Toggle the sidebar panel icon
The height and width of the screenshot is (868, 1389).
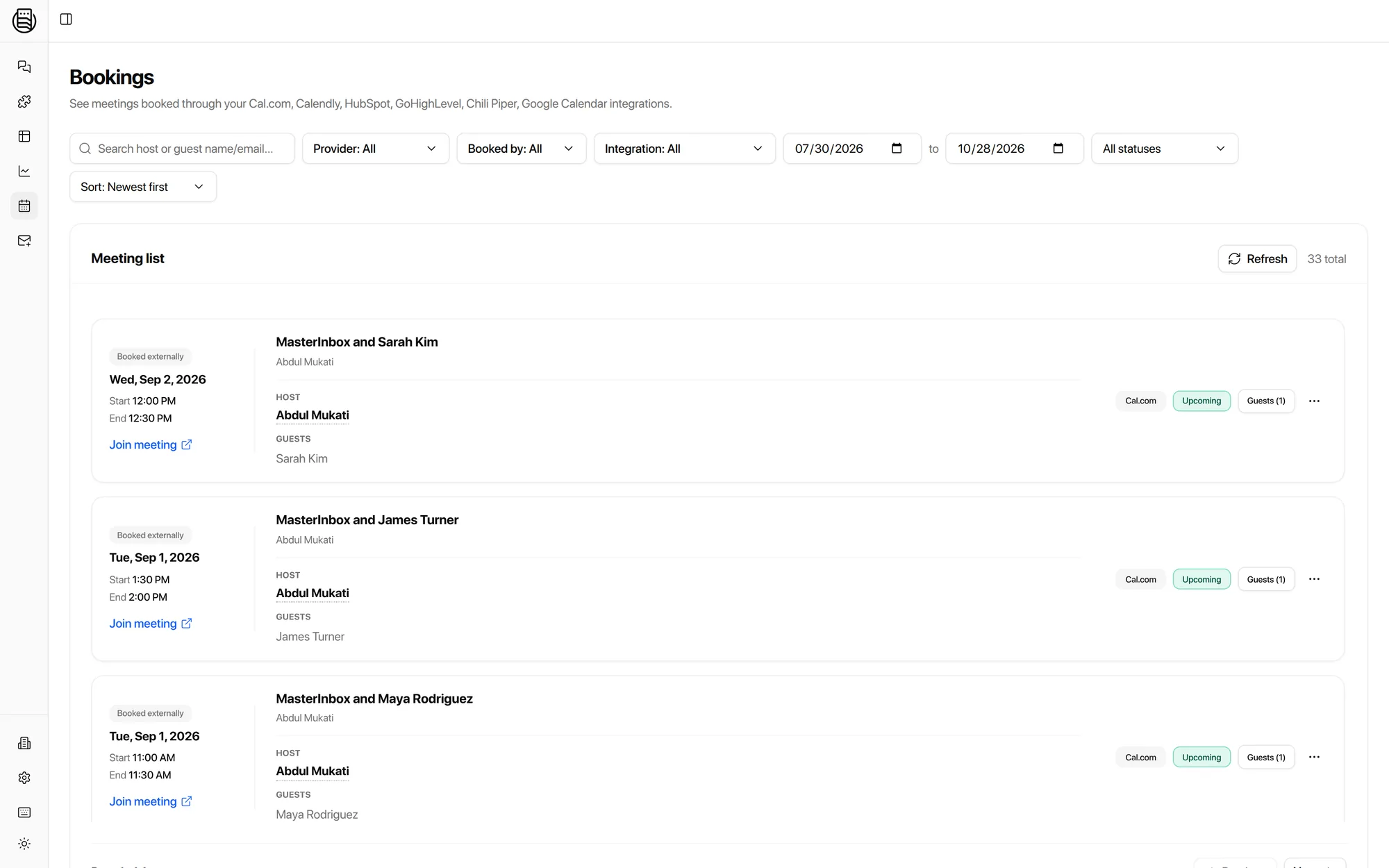[x=66, y=19]
